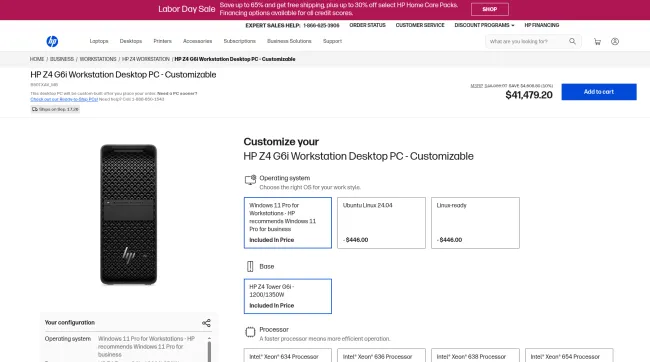650x362 pixels.
Task: Open the account profile icon
Action: point(615,41)
